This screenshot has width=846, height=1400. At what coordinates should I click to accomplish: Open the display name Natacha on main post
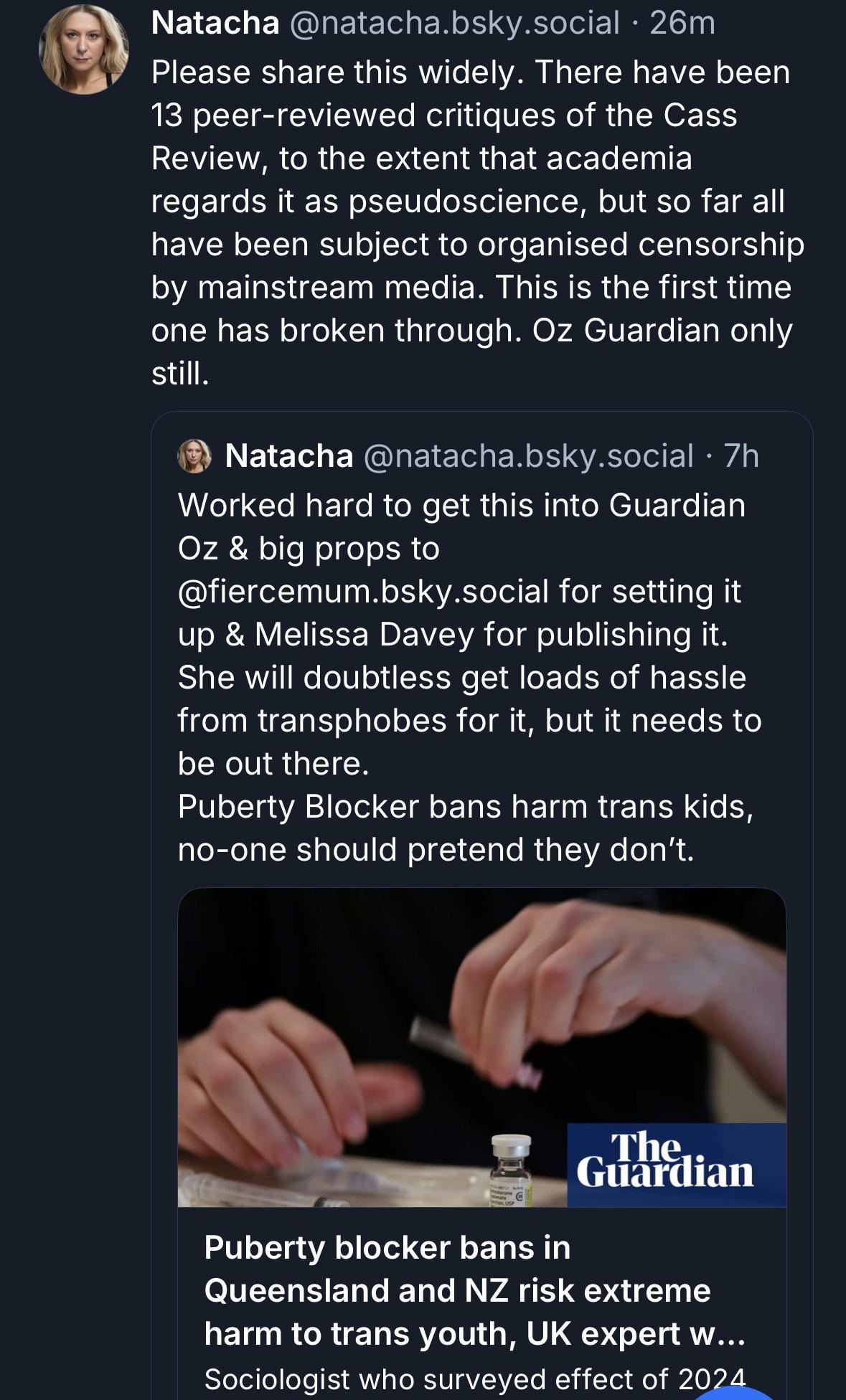coord(215,23)
